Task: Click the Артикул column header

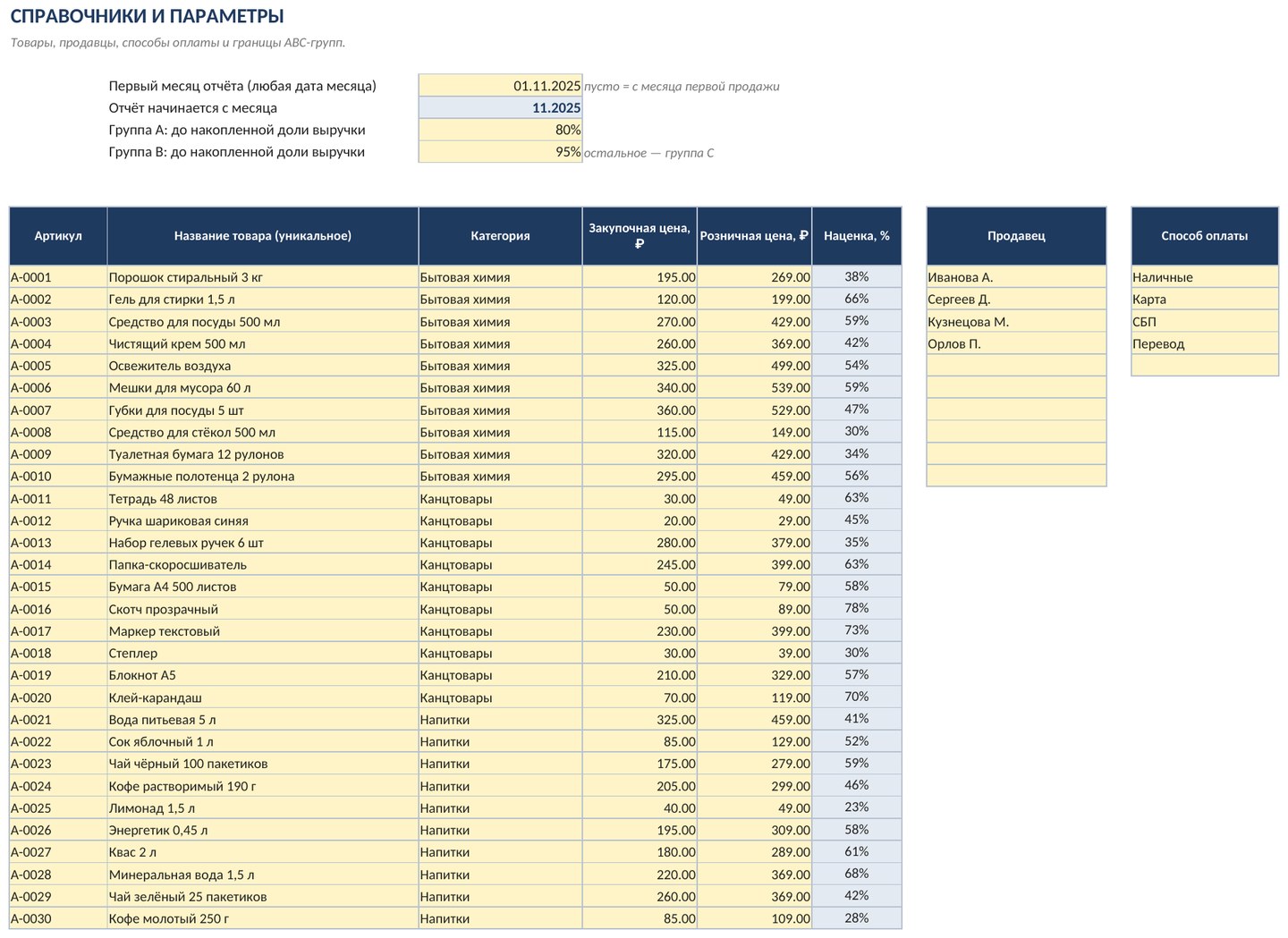Action: click(x=58, y=236)
